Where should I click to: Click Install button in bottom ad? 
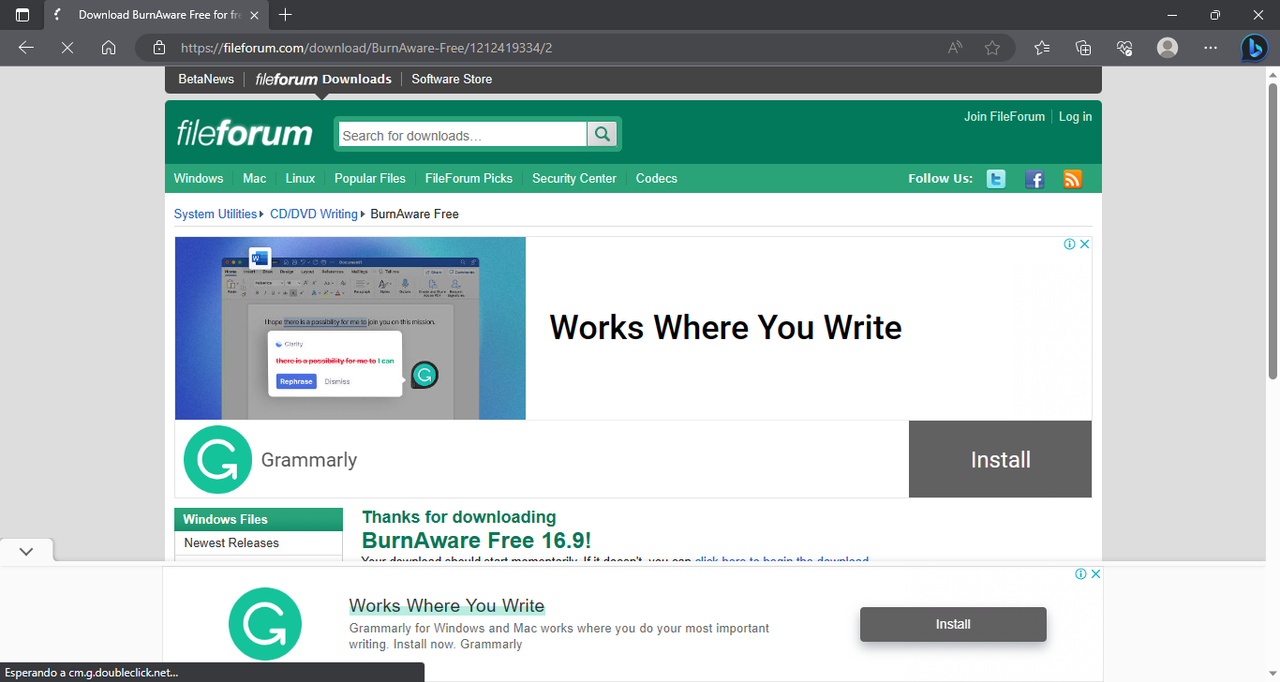[x=953, y=624]
